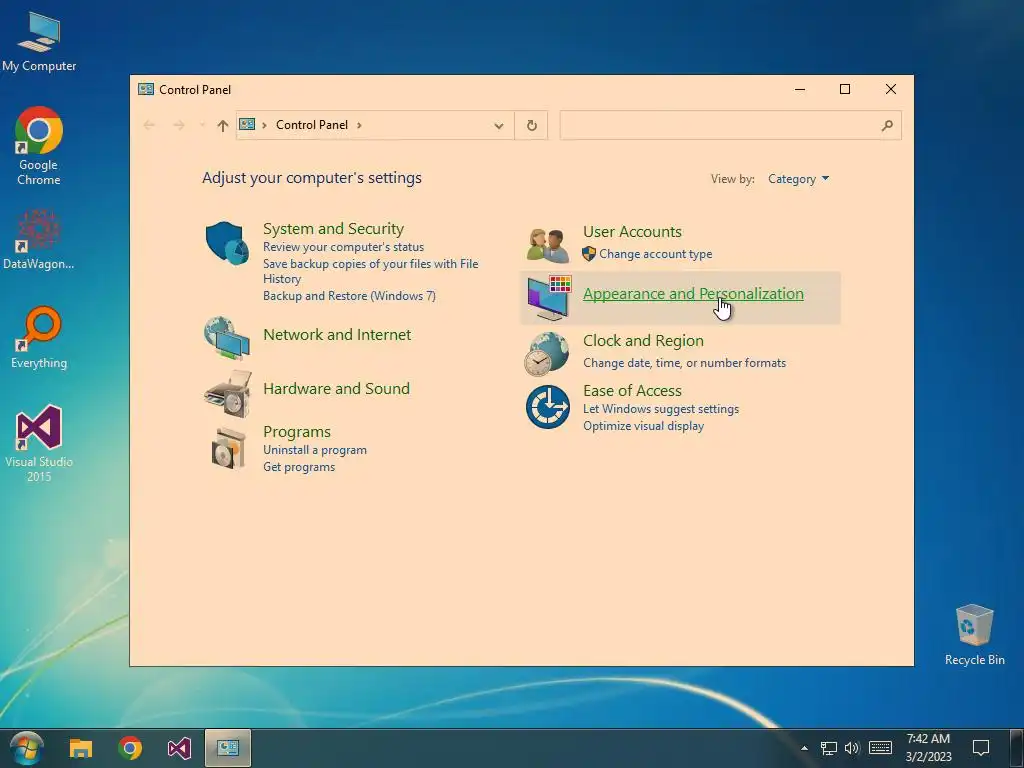Click Optimize visual display
This screenshot has width=1024, height=768.
[x=643, y=426]
